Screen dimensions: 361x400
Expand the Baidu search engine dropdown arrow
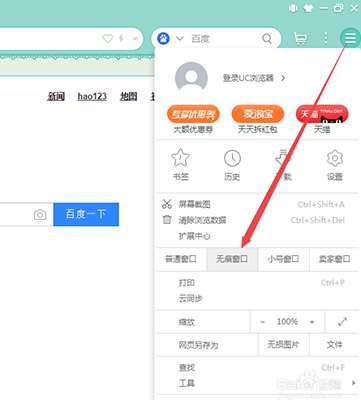click(x=180, y=38)
